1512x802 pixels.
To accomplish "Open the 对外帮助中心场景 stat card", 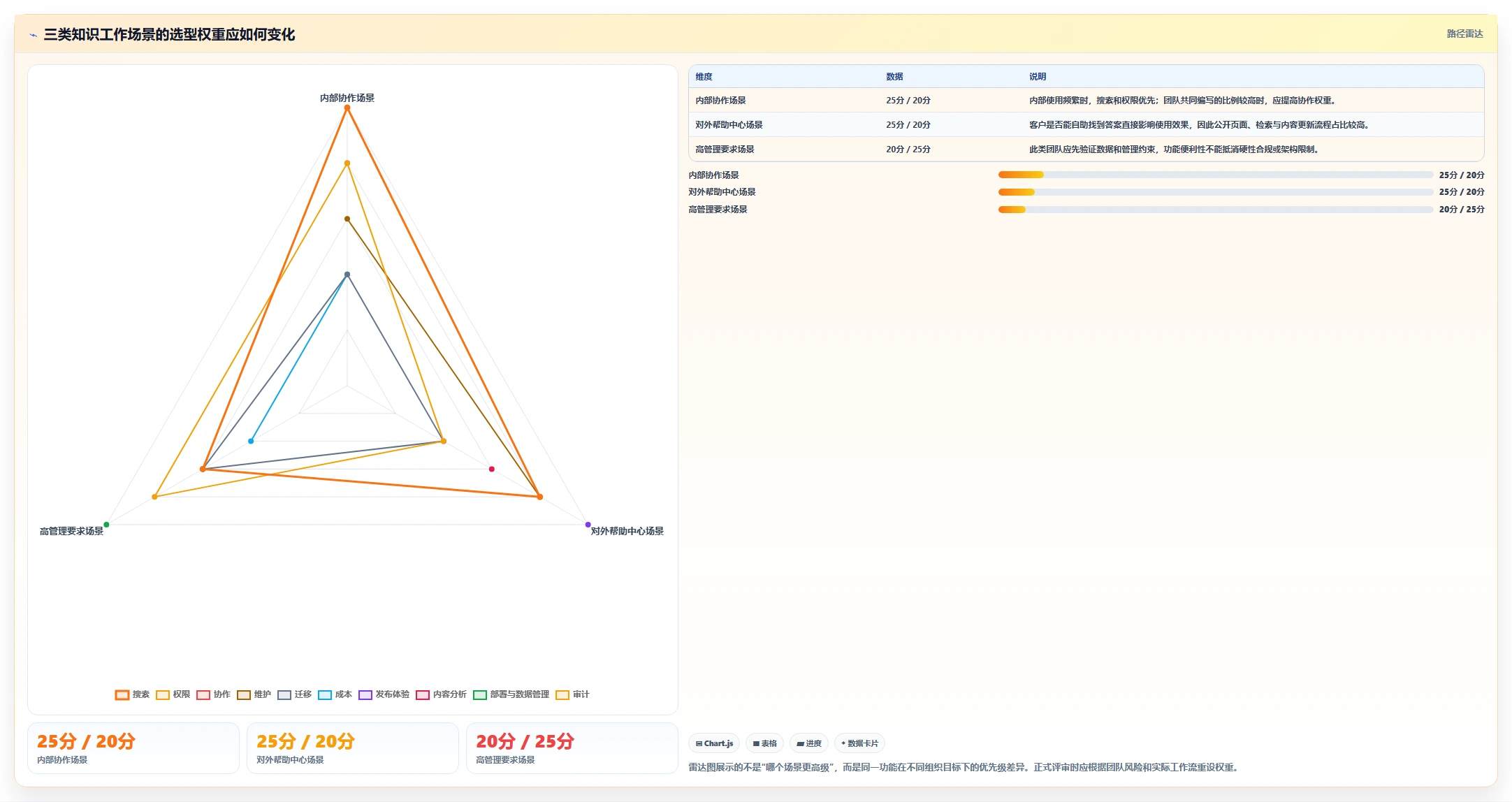I will [353, 748].
